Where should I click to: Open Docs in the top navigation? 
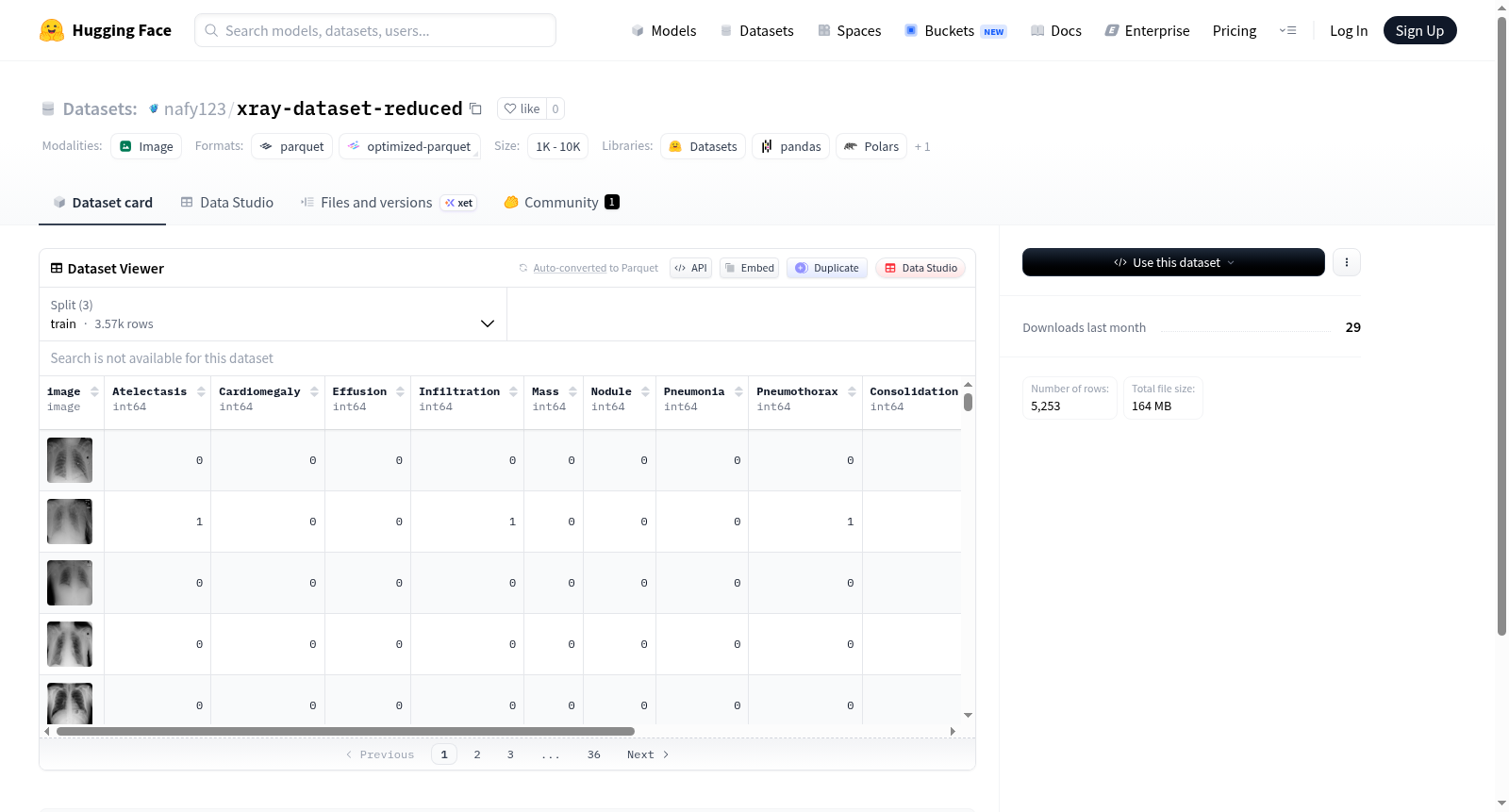[x=1056, y=31]
